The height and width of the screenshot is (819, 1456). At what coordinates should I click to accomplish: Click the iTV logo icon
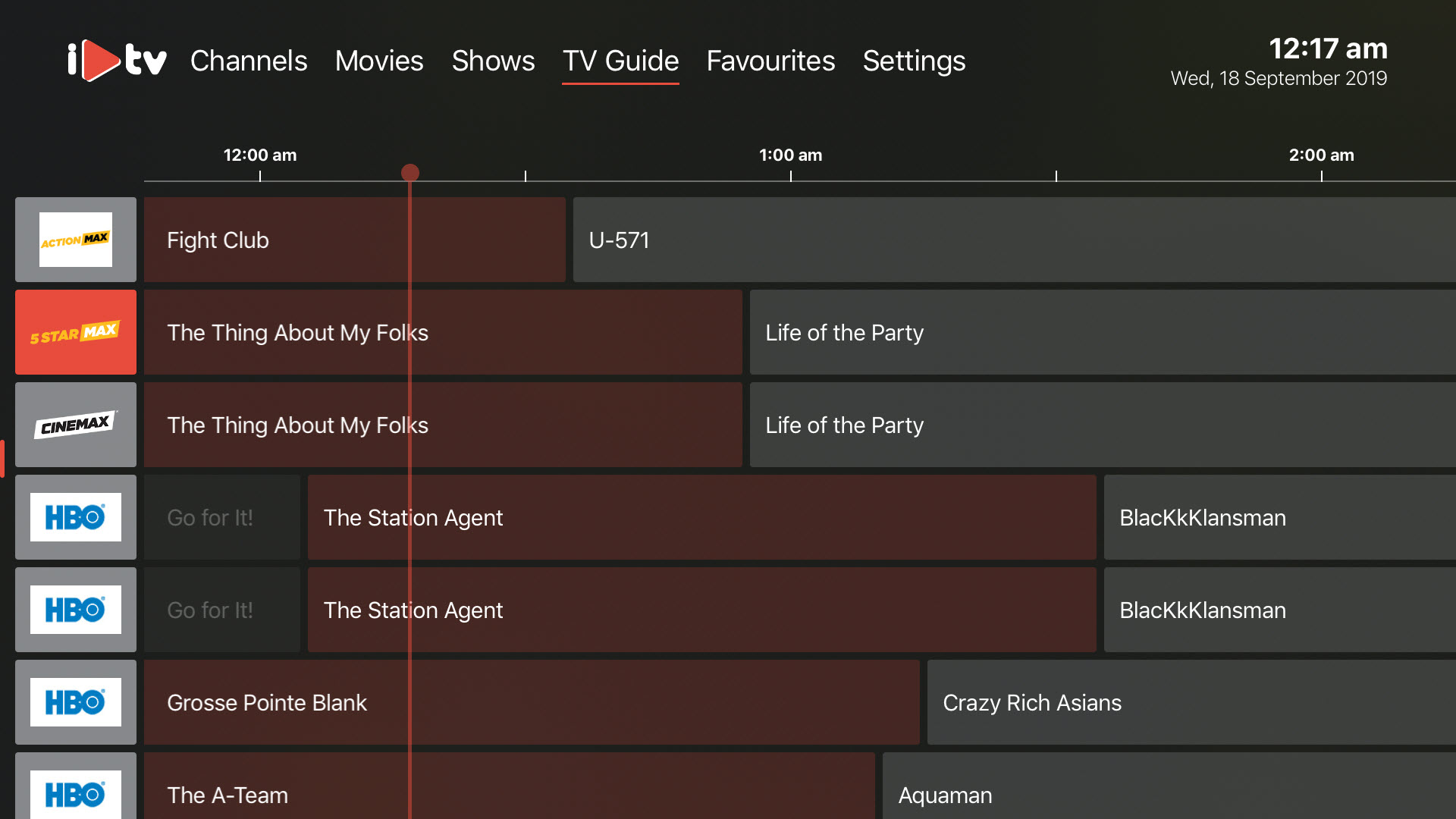pos(117,60)
